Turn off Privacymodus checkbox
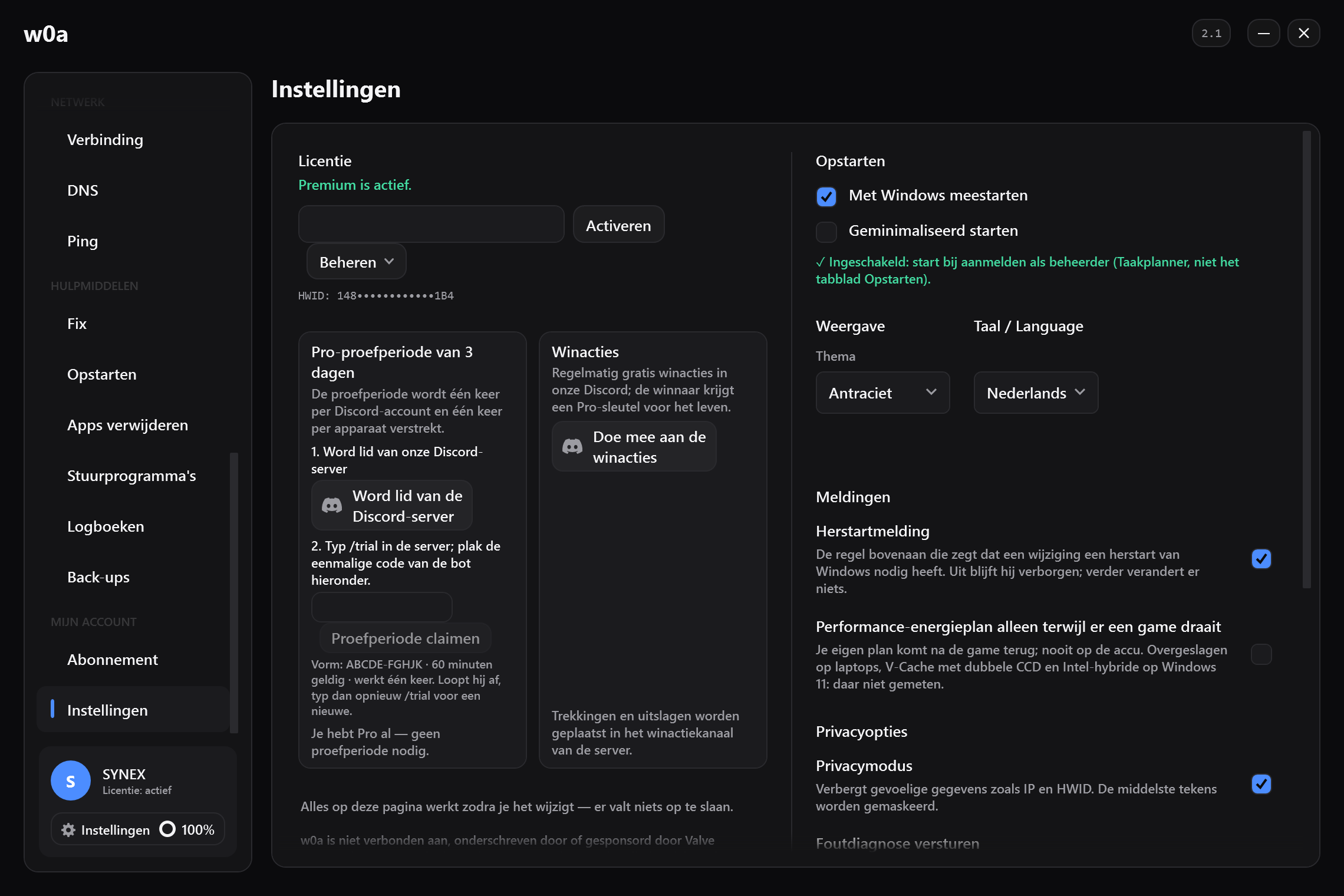Screen dimensions: 1344x896 [1261, 784]
